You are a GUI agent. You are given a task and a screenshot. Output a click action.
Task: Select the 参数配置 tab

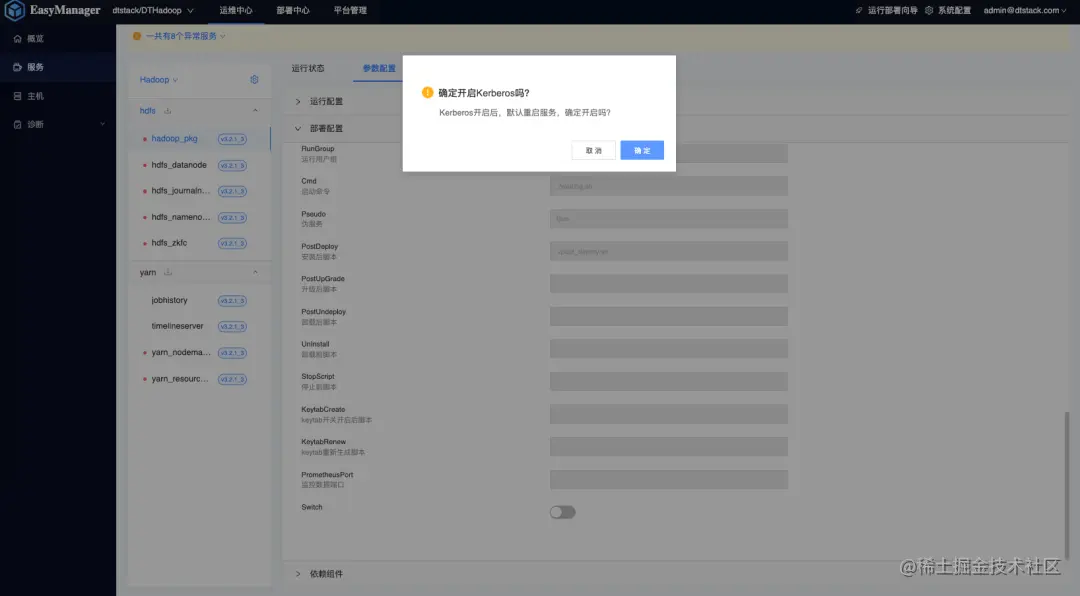pos(379,68)
